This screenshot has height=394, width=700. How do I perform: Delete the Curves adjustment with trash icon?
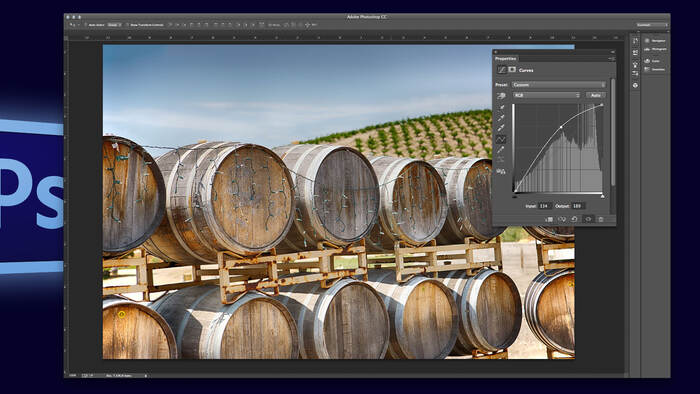[x=601, y=219]
